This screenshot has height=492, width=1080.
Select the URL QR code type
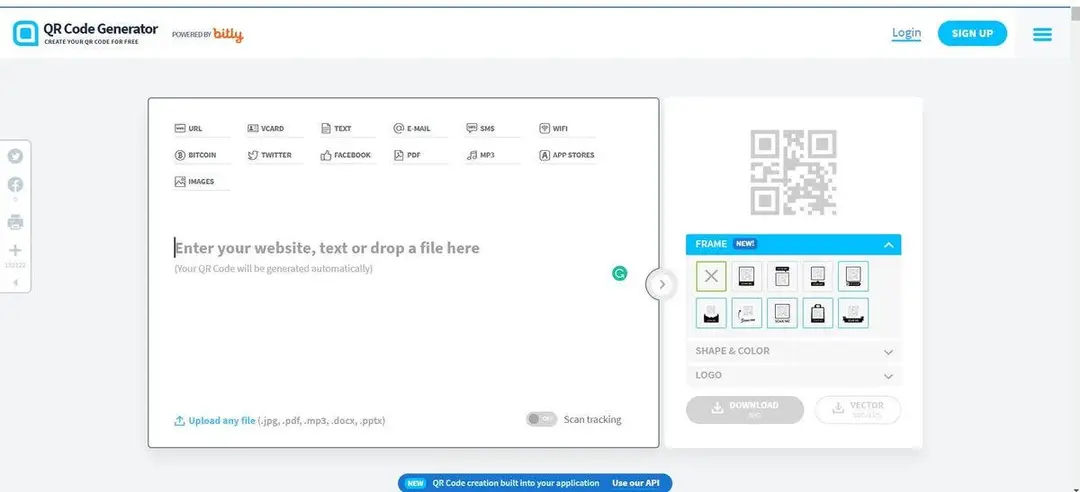click(189, 129)
